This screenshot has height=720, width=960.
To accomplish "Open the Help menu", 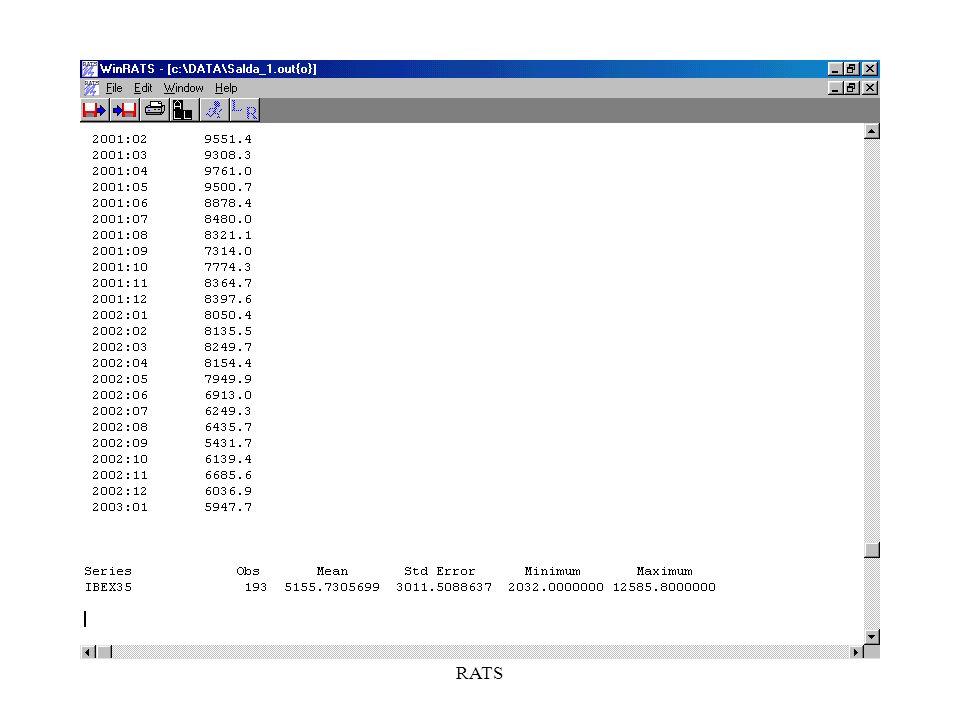I will tap(226, 88).
